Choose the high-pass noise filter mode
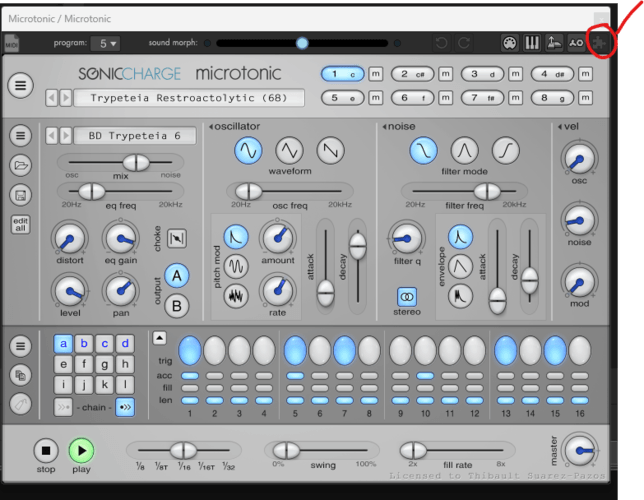The image size is (644, 500). (505, 150)
